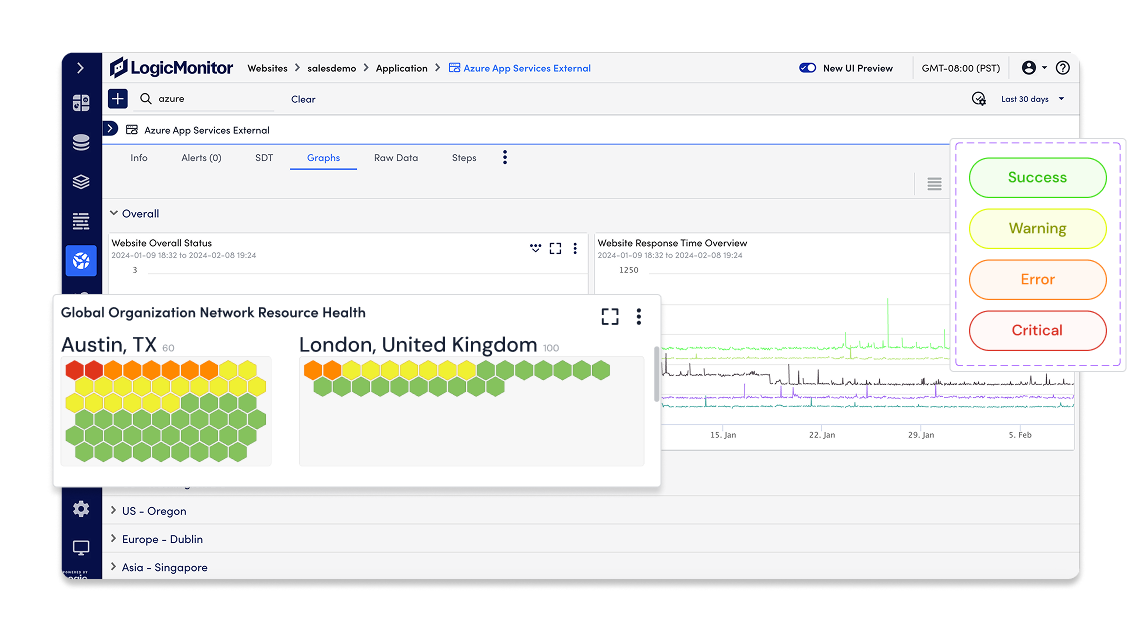Image resolution: width=1143 pixels, height=644 pixels.
Task: Click the first red hexagon in Austin, TX
Action: (74, 370)
